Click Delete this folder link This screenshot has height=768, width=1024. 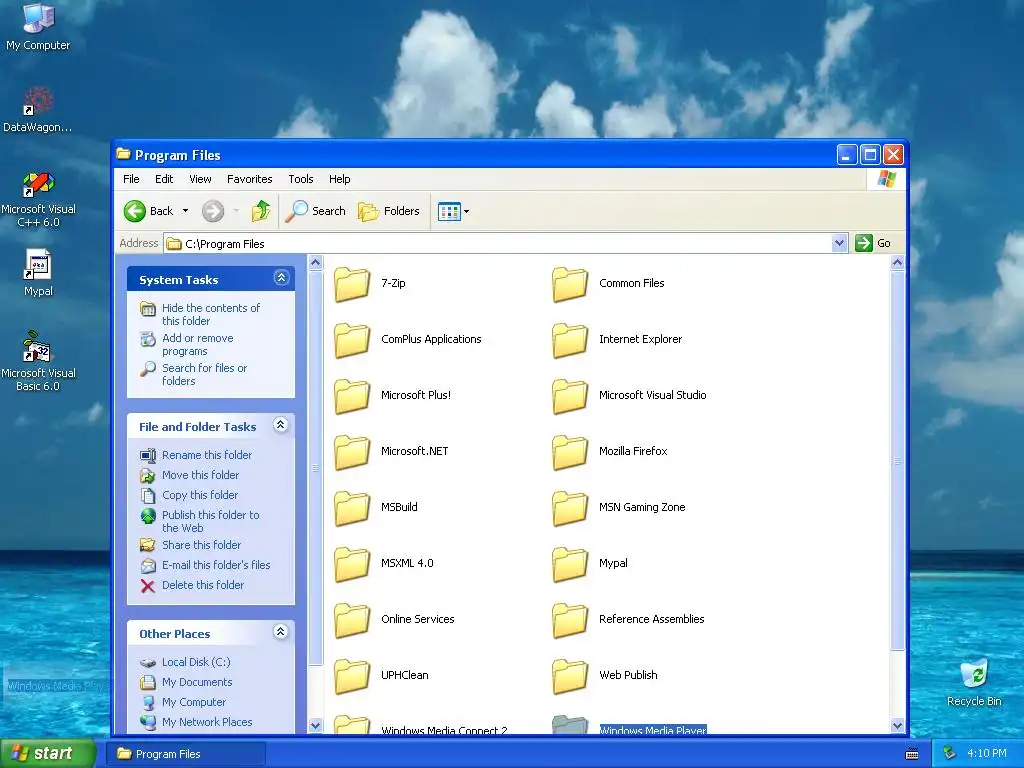pyautogui.click(x=202, y=585)
